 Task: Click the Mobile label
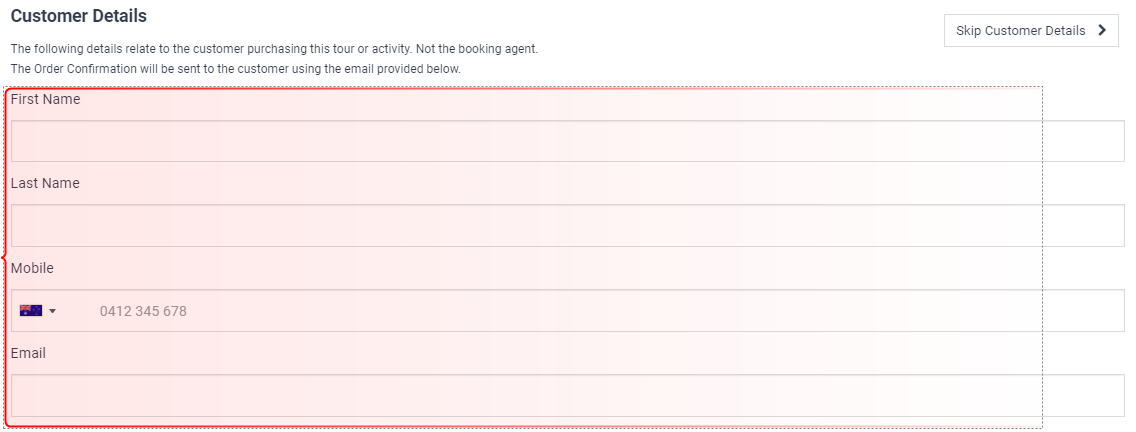coord(33,268)
